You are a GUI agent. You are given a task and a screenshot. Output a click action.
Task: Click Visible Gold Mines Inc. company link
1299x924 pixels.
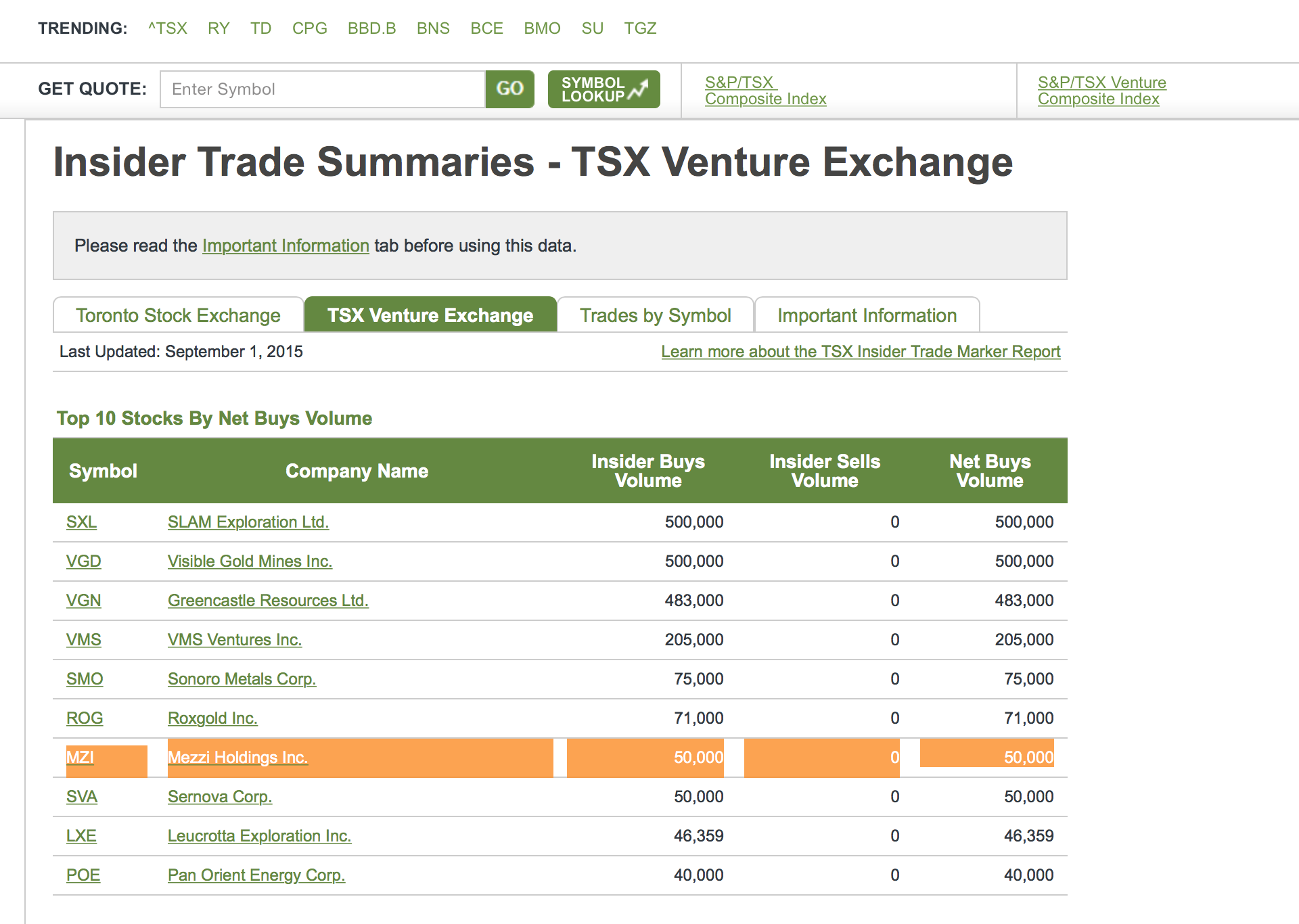[250, 561]
